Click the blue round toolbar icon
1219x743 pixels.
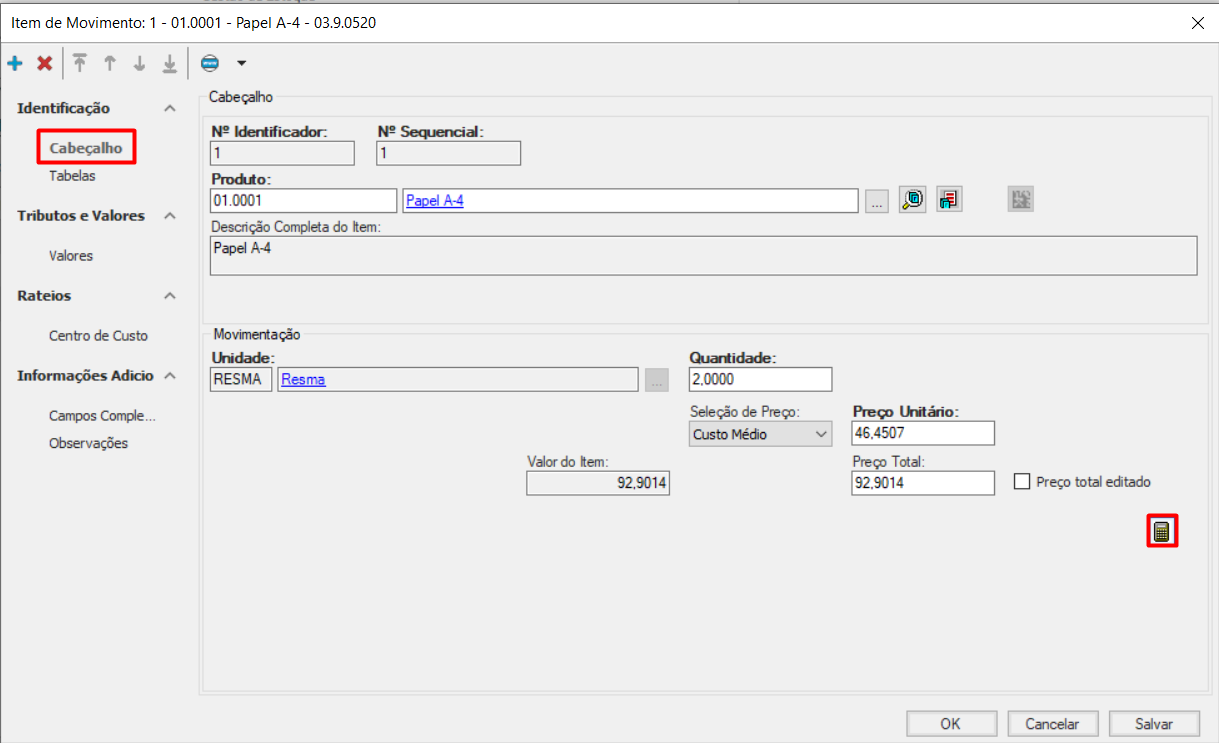click(x=209, y=64)
